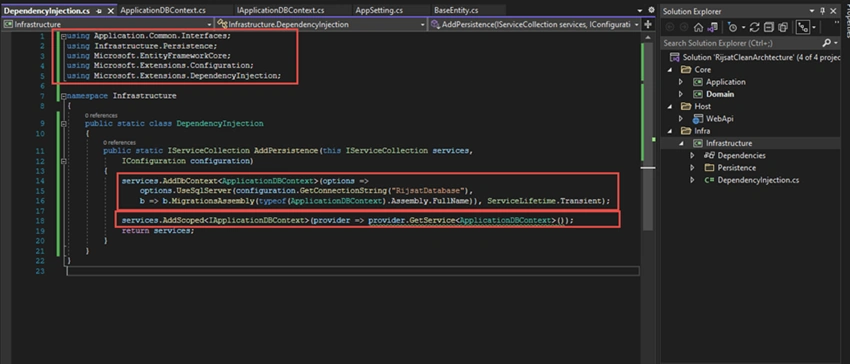
Task: Click ServiceLifetime.Transient in line 16
Action: coord(545,201)
